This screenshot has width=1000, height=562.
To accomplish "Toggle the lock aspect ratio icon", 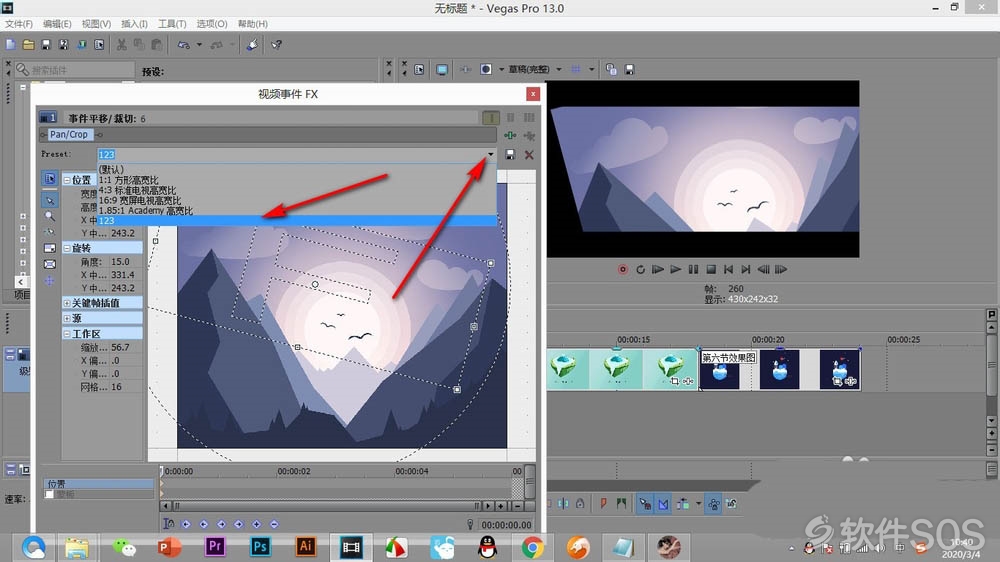I will (50, 248).
